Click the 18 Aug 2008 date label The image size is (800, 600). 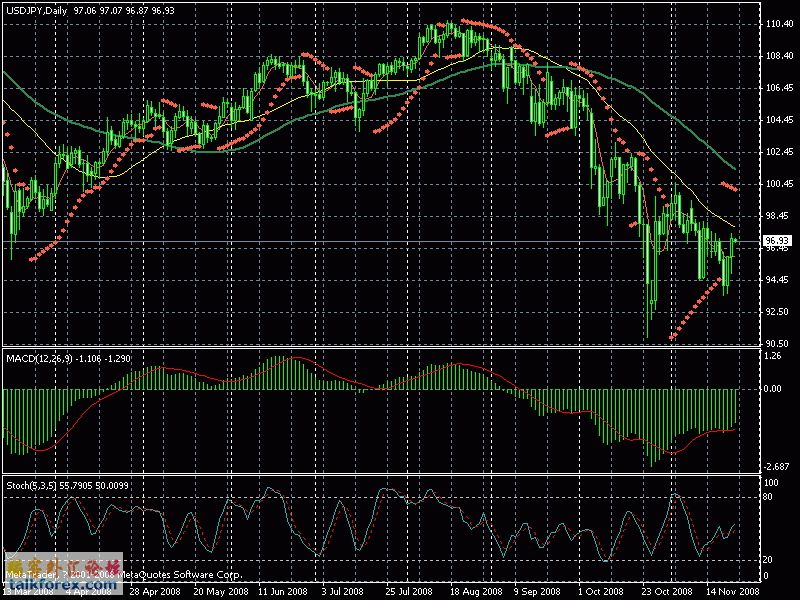pos(476,592)
